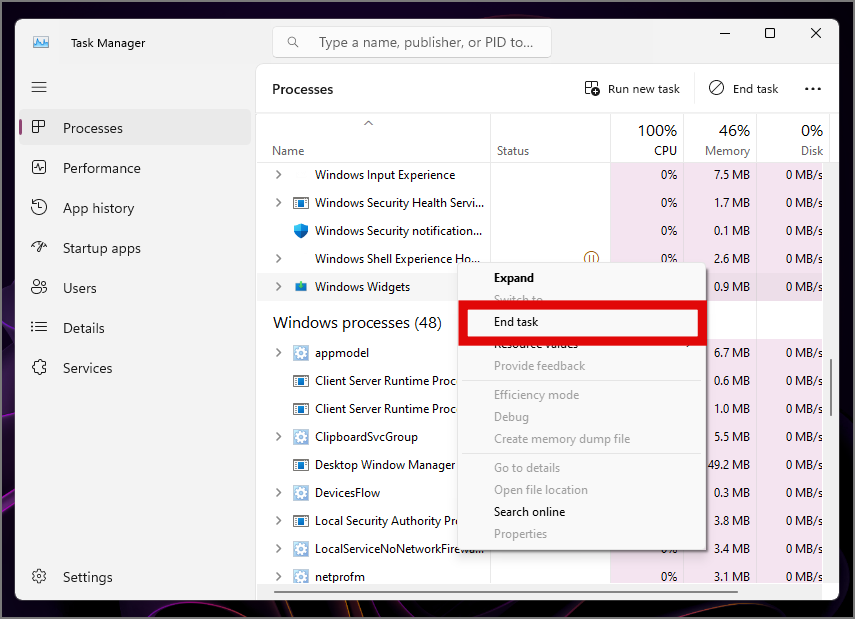The image size is (855, 619).
Task: Go to App history page
Action: pos(135,208)
